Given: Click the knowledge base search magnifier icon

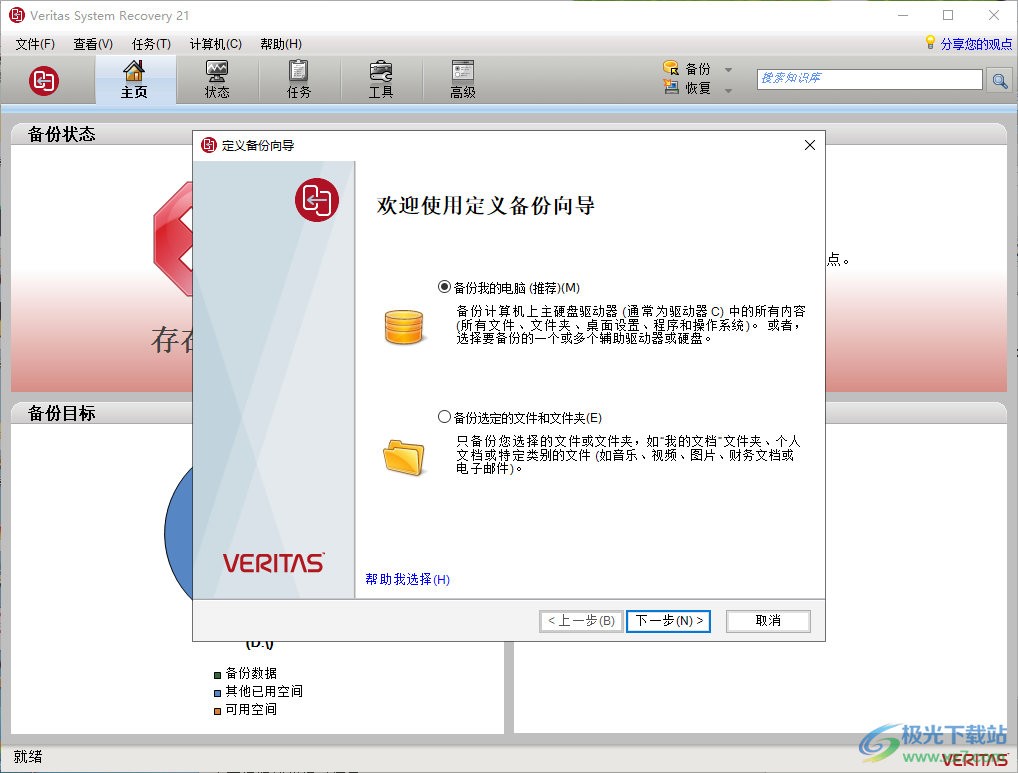Looking at the screenshot, I should [1000, 80].
